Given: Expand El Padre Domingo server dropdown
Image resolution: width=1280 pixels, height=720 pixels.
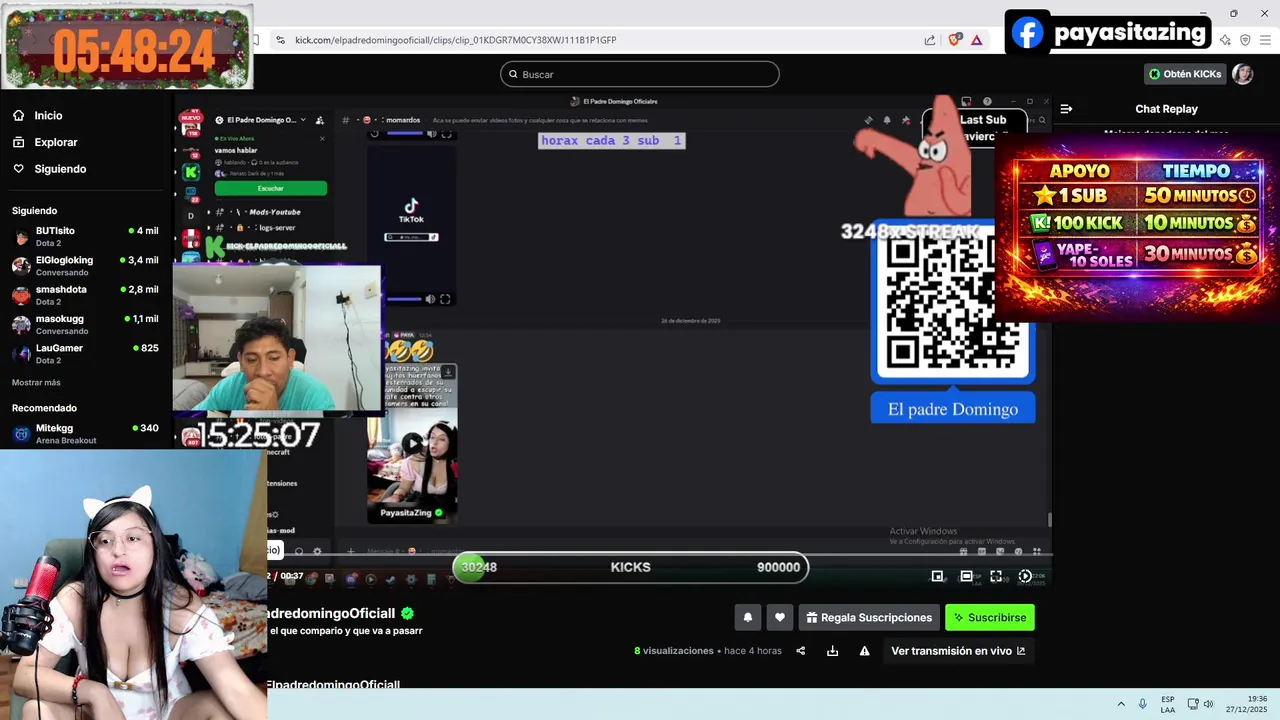Looking at the screenshot, I should pos(303,120).
